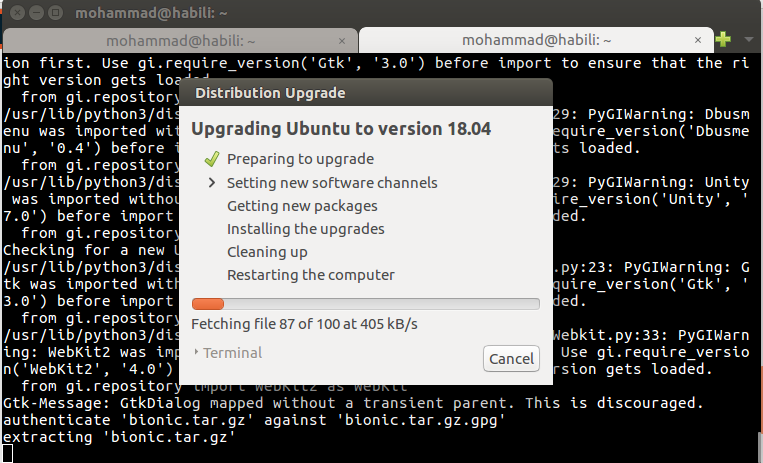Image resolution: width=763 pixels, height=463 pixels.
Task: Cancel the distribution upgrade
Action: point(511,359)
